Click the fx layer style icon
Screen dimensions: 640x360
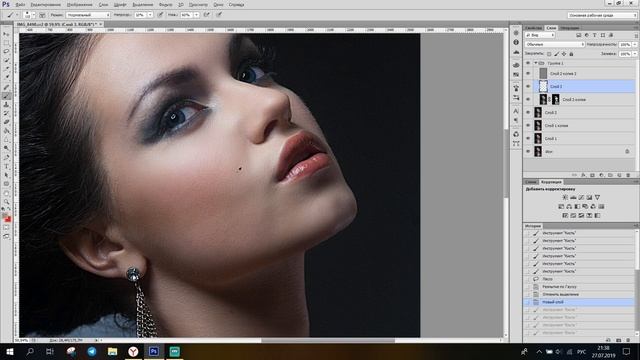[x=583, y=175]
